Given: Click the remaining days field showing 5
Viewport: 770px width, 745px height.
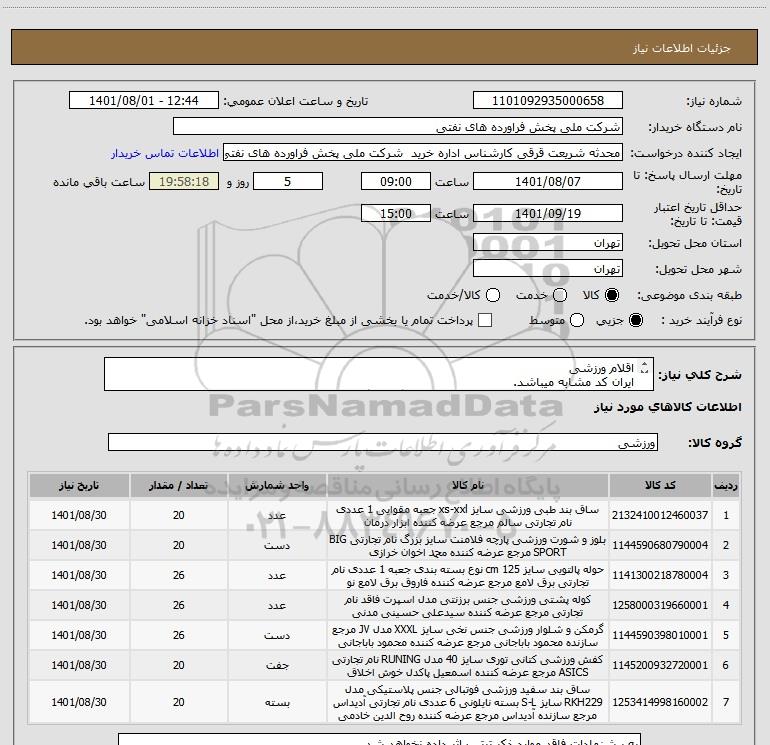Looking at the screenshot, I should (288, 181).
